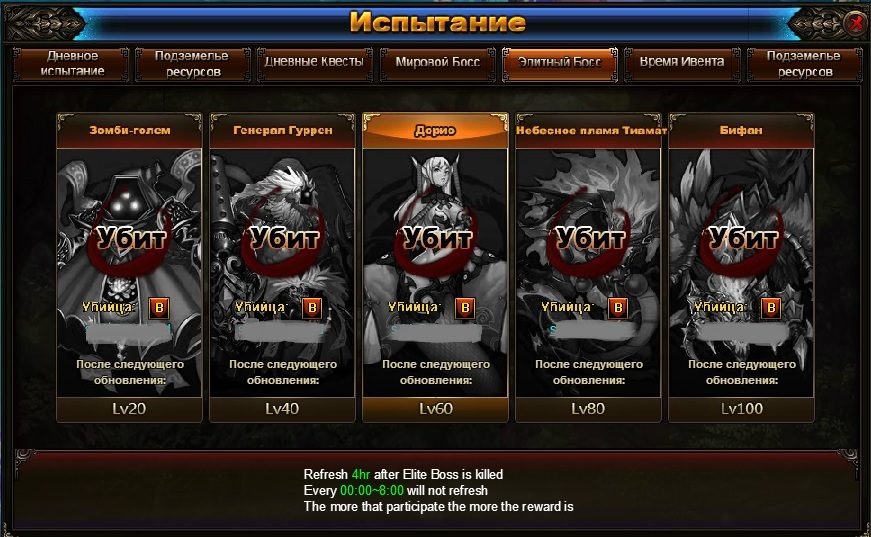Close the Испытание window with red X
The width and height of the screenshot is (871, 537).
(854, 23)
